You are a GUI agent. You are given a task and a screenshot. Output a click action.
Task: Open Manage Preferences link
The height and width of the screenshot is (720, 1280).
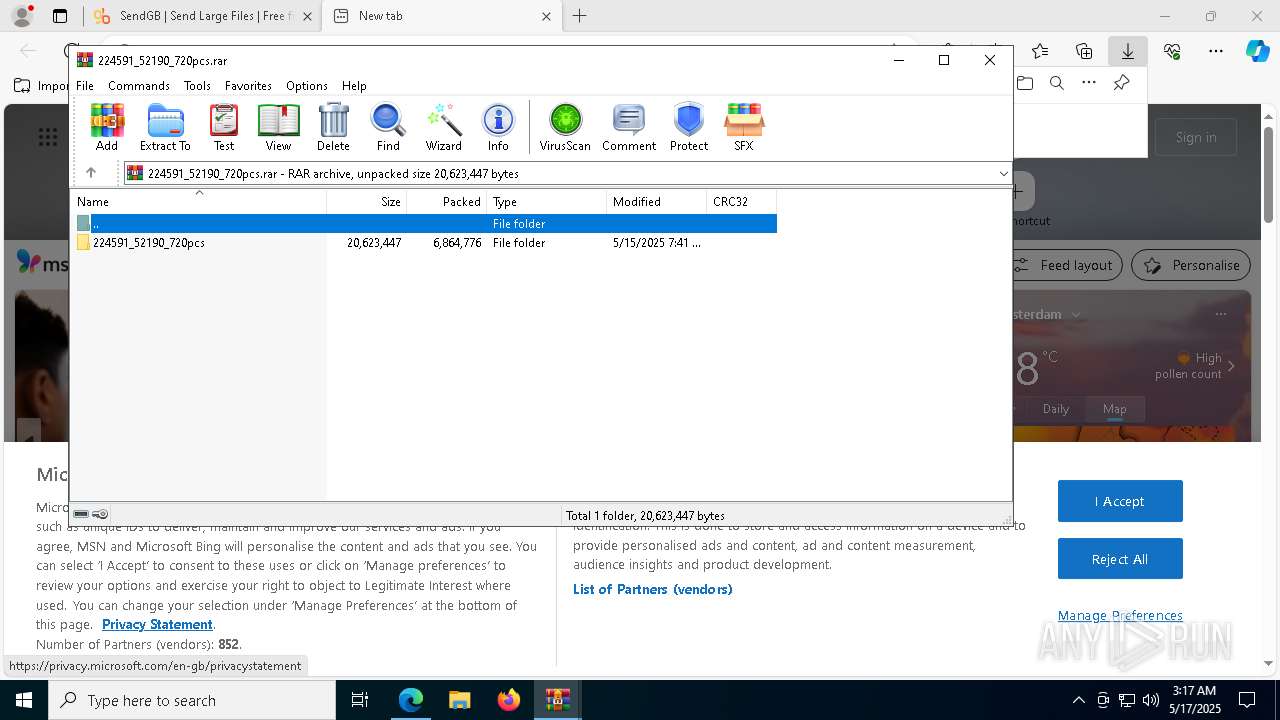1120,615
